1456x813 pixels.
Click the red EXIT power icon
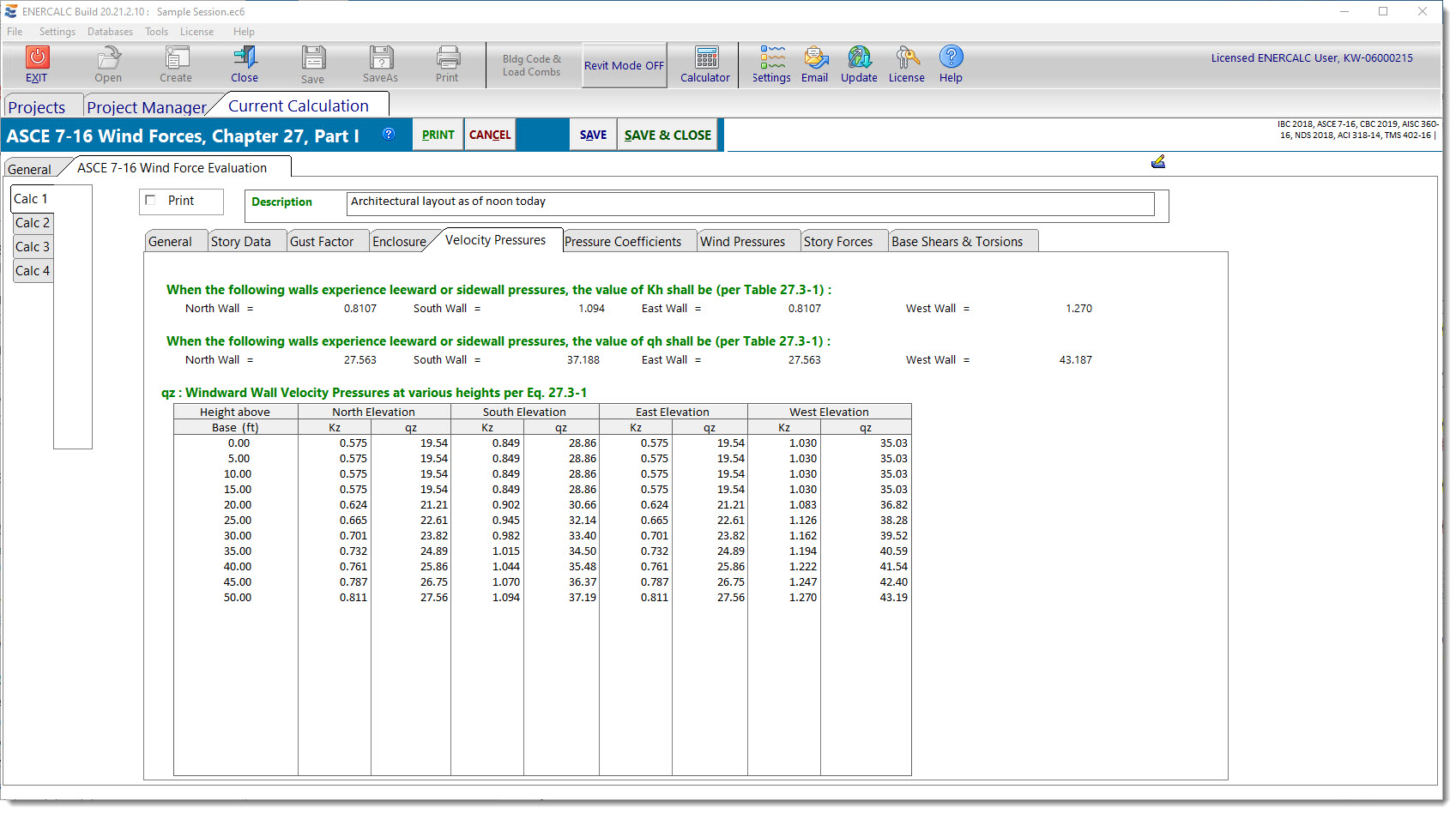pyautogui.click(x=37, y=57)
